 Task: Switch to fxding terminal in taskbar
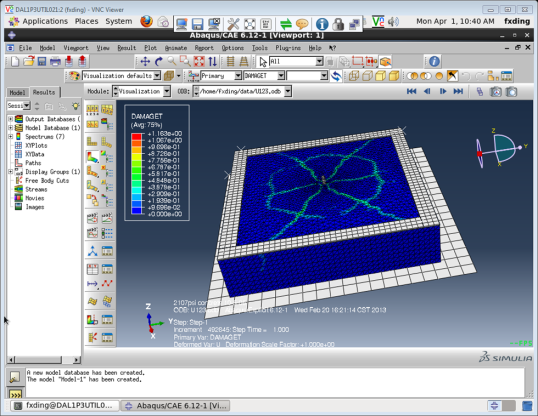pyautogui.click(x=65, y=406)
